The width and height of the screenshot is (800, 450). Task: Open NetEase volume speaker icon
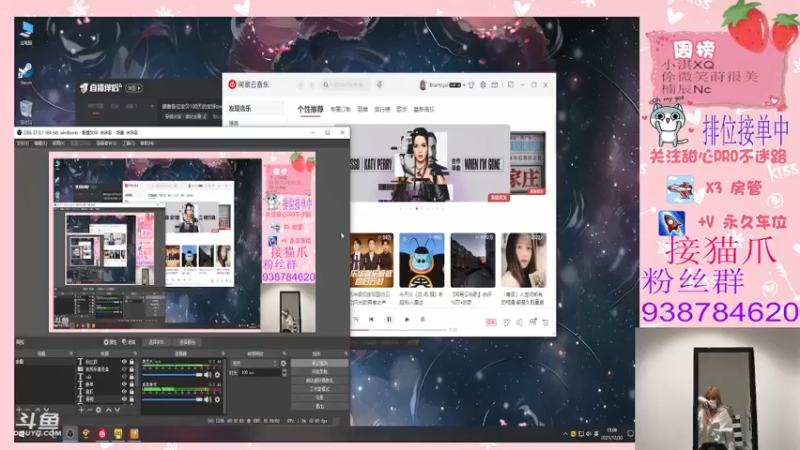click(519, 322)
